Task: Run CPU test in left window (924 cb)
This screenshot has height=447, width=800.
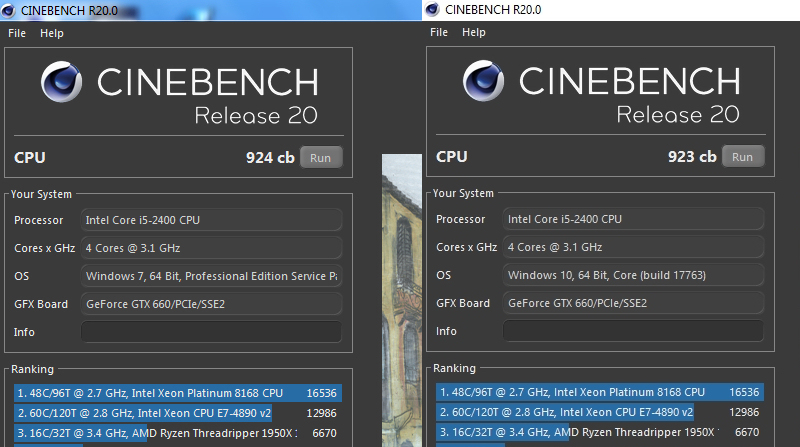Action: (x=320, y=158)
